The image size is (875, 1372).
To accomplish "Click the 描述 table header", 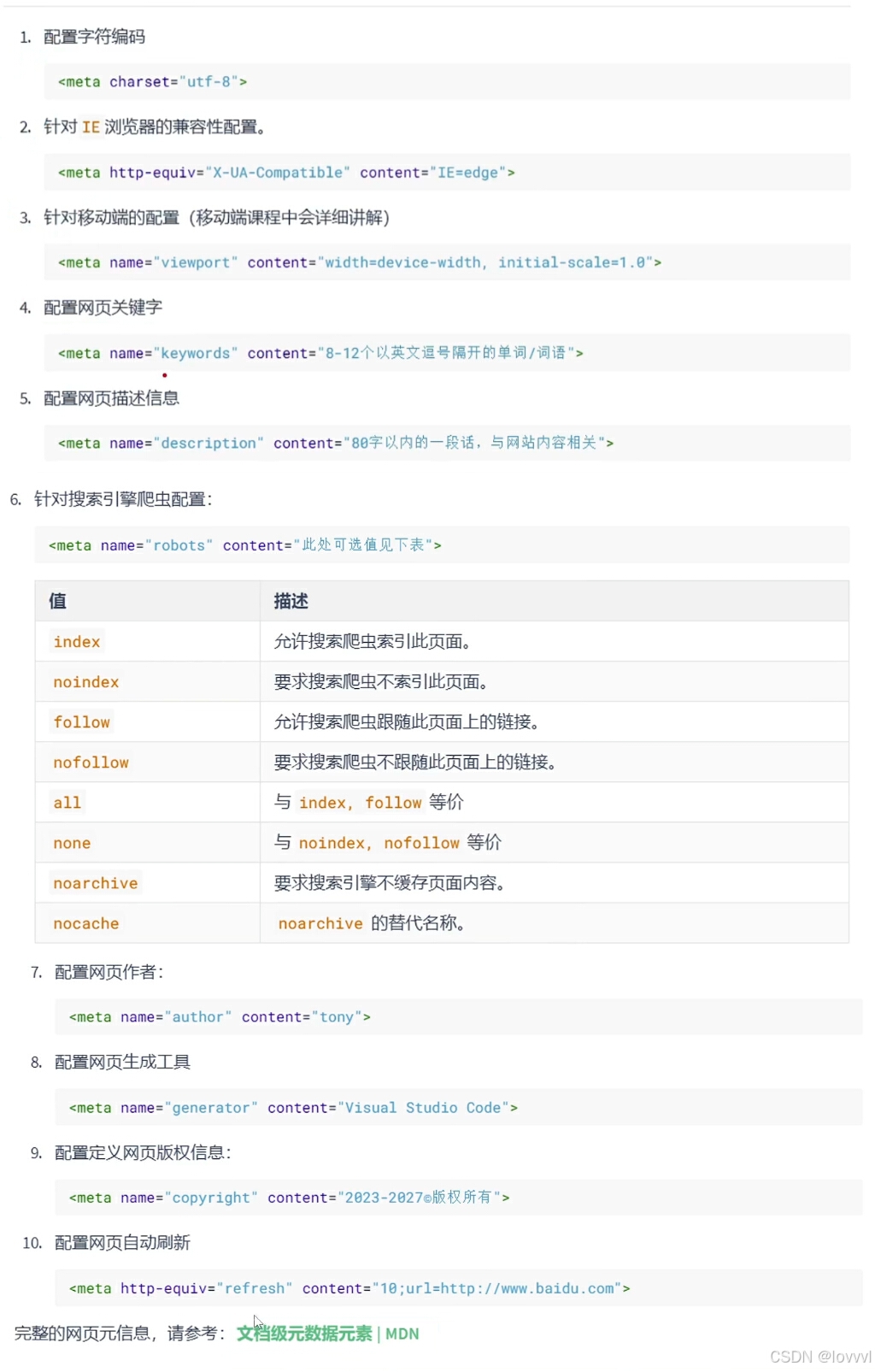I will coord(555,601).
